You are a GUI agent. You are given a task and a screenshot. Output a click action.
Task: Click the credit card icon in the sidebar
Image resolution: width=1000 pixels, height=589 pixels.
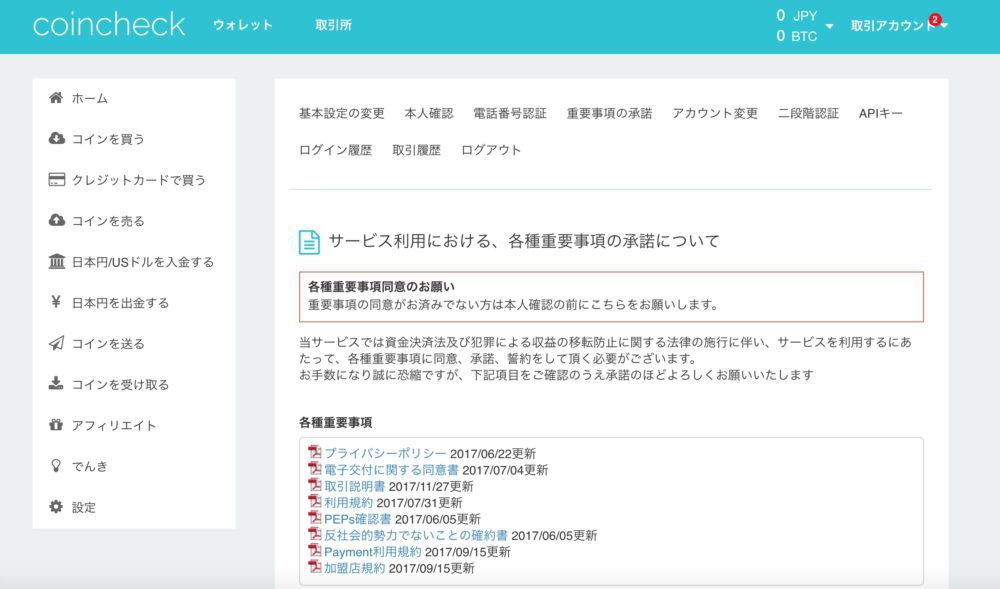56,179
